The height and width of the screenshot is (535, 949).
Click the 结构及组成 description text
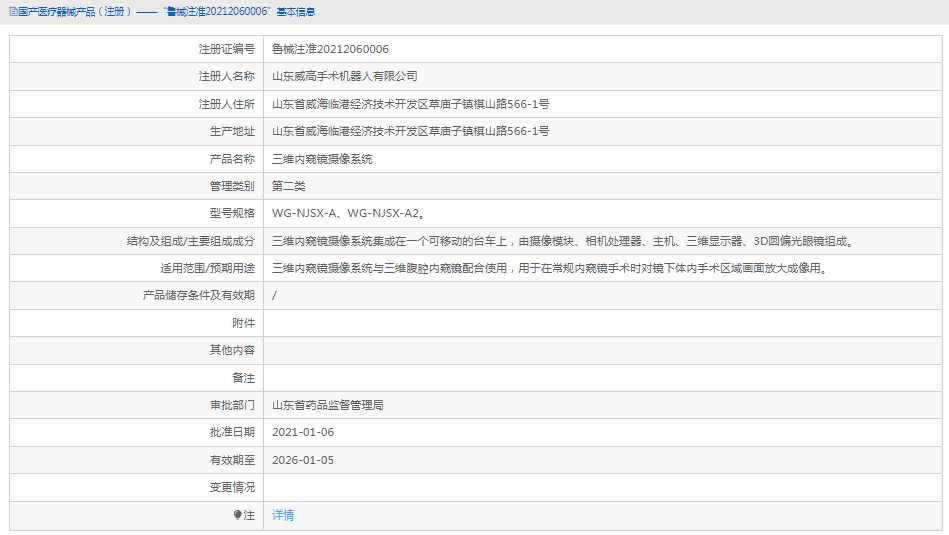563,241
